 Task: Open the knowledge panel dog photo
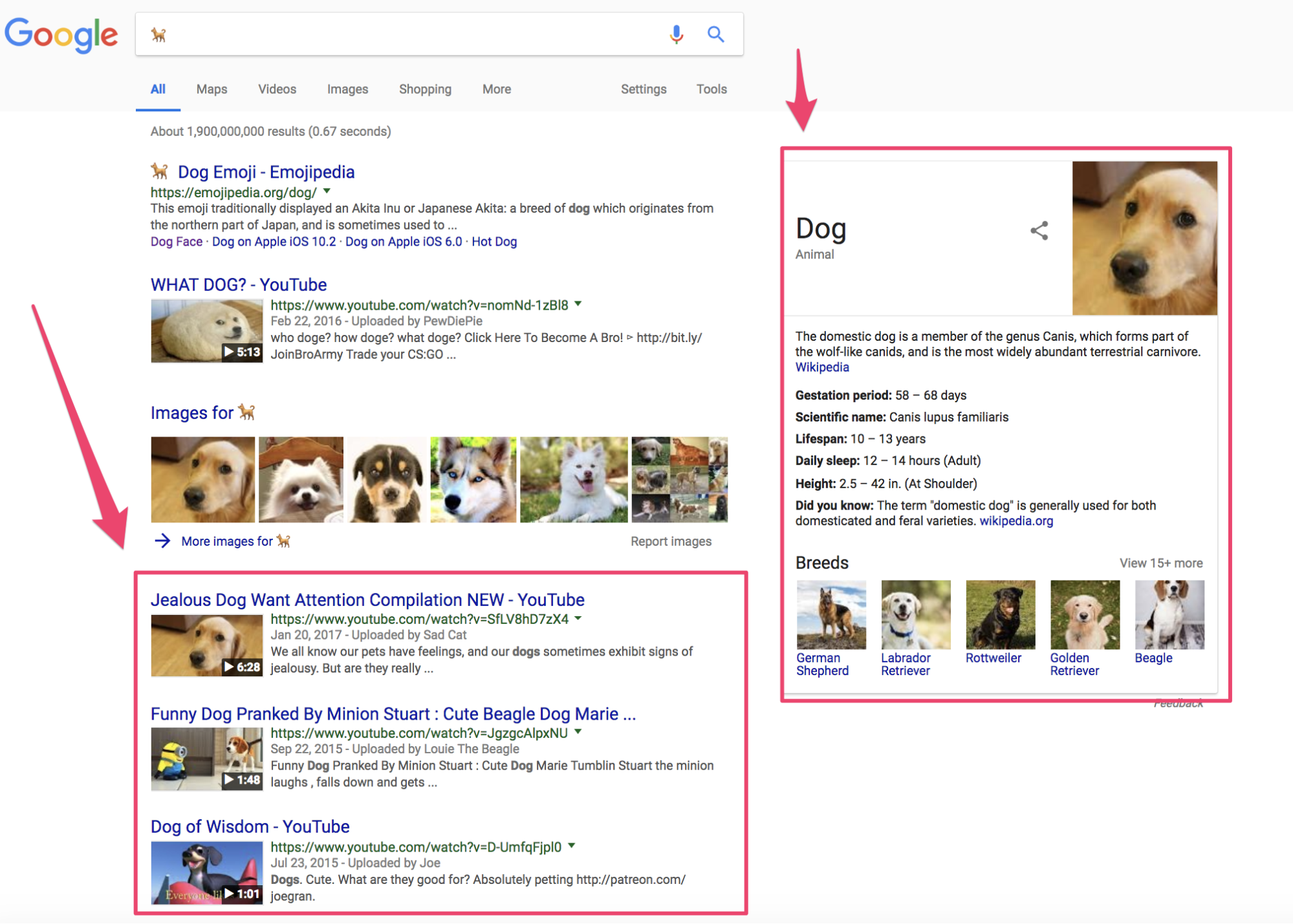[1145, 238]
